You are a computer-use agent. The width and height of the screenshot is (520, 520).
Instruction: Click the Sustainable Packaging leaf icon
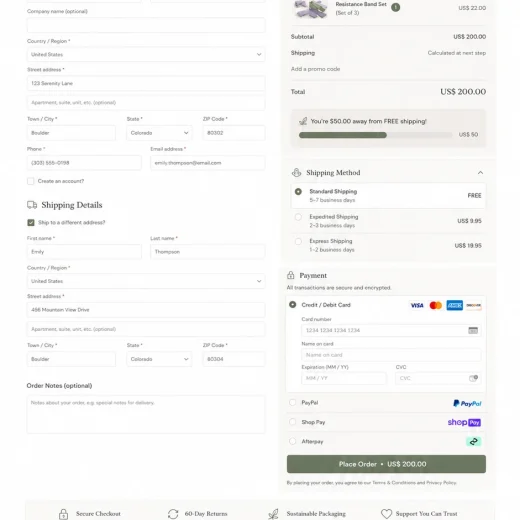pos(273,514)
